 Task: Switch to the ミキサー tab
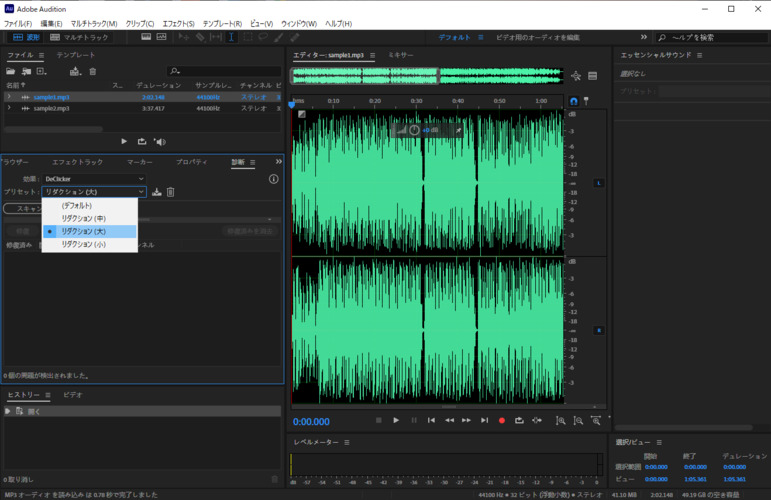(x=401, y=55)
